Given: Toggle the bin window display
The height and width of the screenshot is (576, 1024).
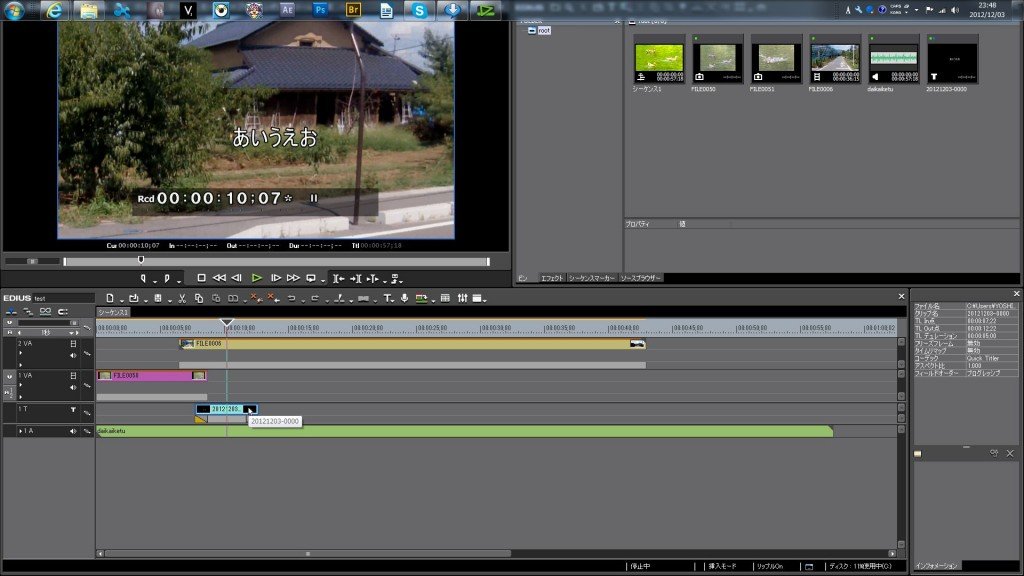Looking at the screenshot, I should pyautogui.click(x=445, y=298).
